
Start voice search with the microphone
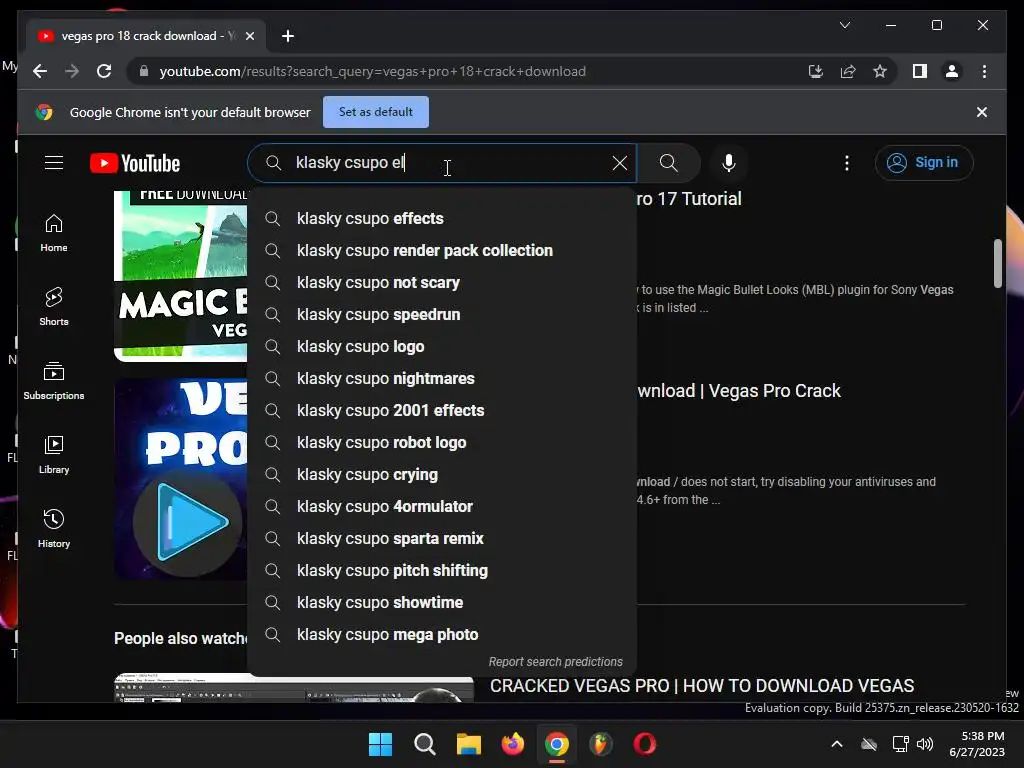(x=729, y=163)
